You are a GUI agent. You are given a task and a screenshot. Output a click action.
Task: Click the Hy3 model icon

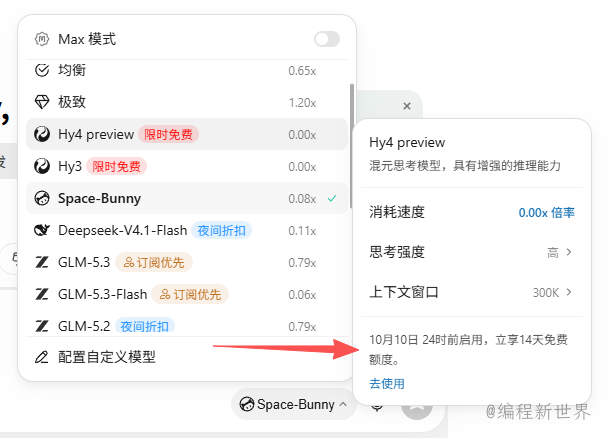42,166
